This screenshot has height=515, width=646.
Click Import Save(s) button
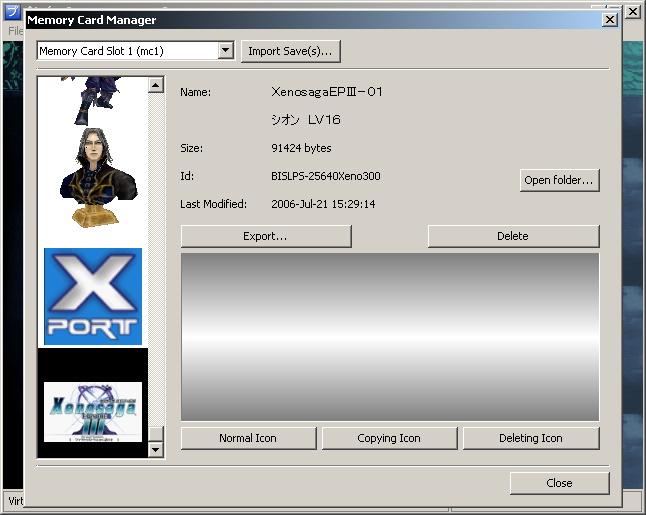tap(292, 51)
